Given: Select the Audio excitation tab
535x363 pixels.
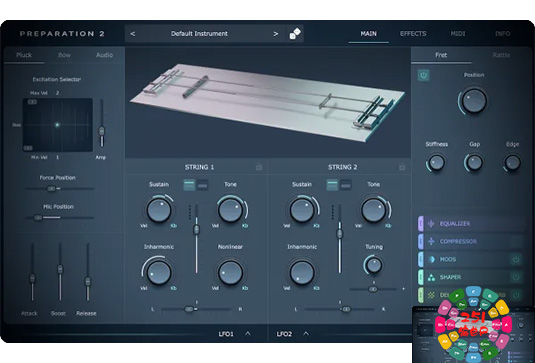Looking at the screenshot, I should [104, 55].
